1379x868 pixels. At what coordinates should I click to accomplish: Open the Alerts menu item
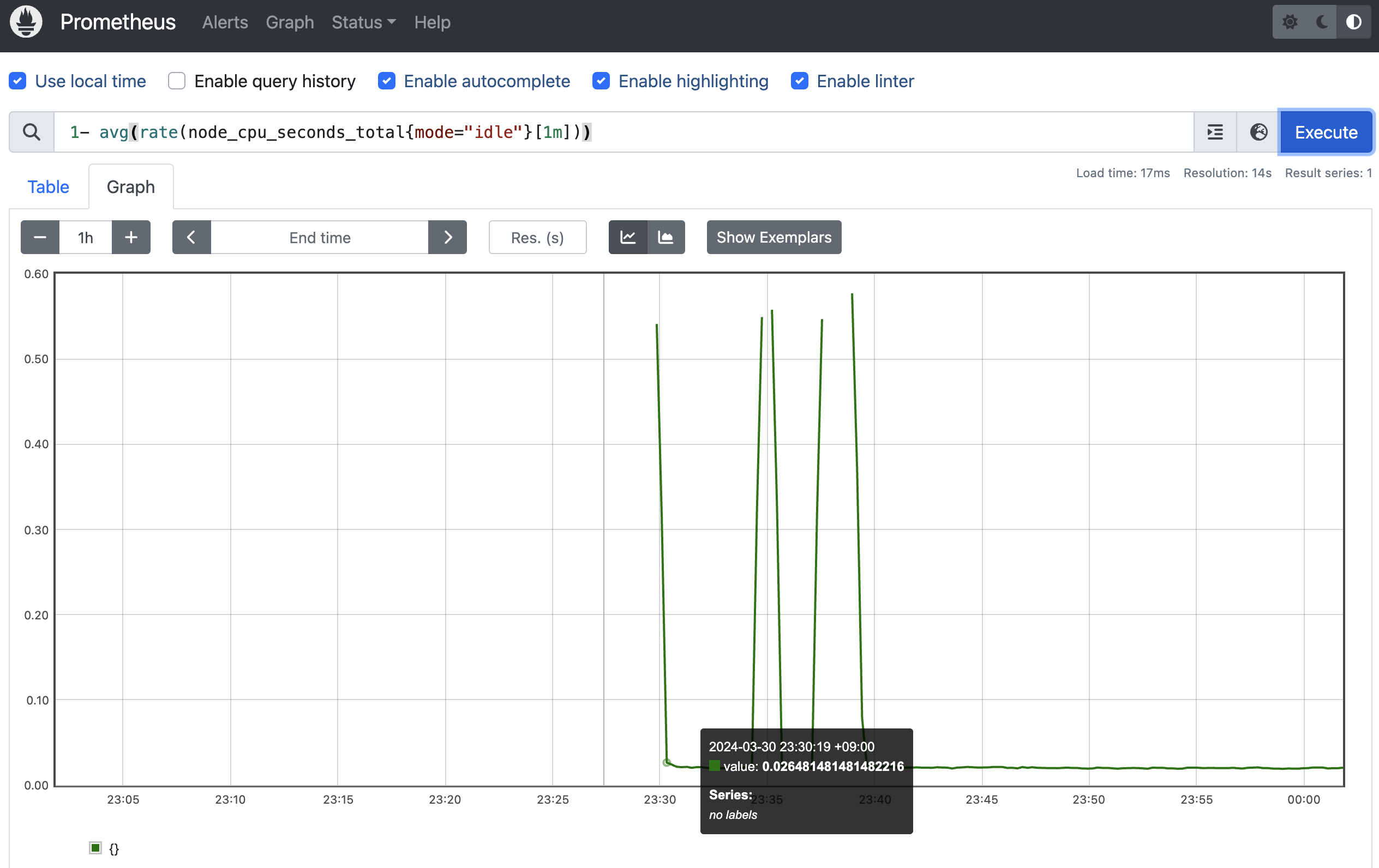point(225,22)
